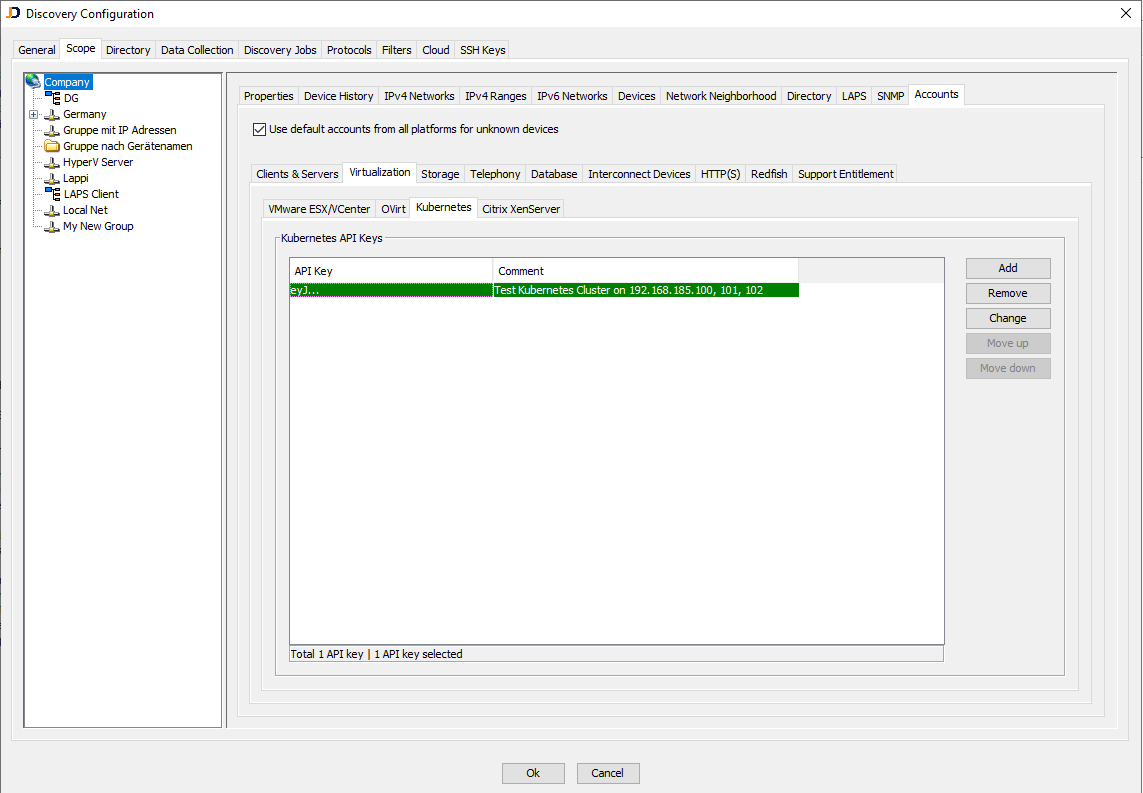Click the Add button for API keys

1007,267
